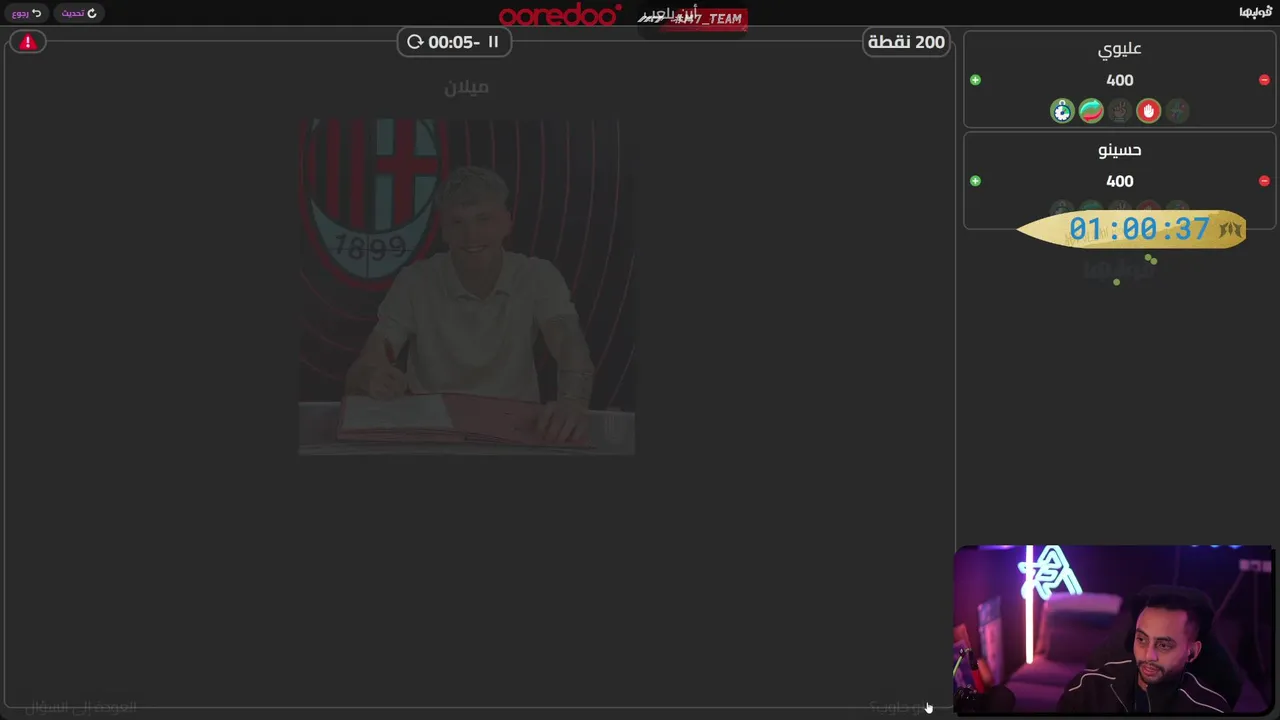
Task: Click the team name حسينو
Action: (x=1120, y=150)
